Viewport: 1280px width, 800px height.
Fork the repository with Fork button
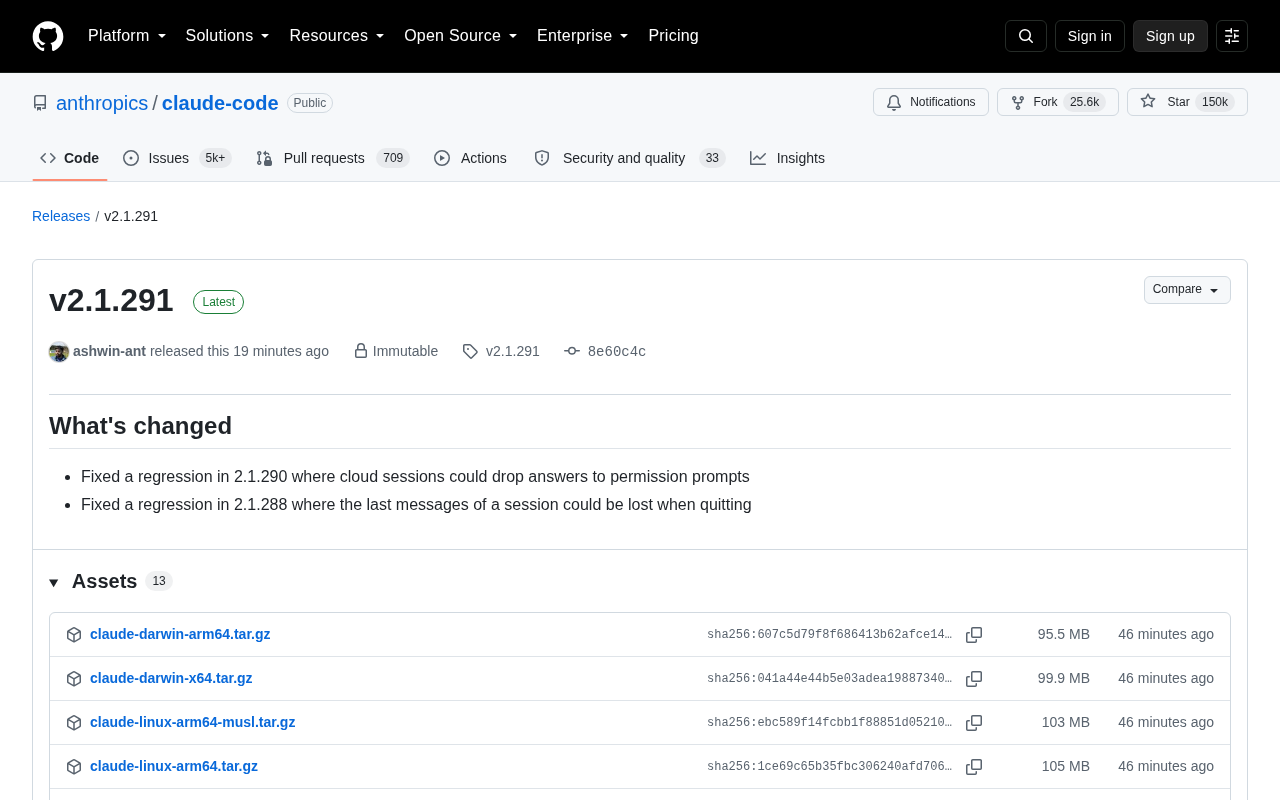[1058, 102]
